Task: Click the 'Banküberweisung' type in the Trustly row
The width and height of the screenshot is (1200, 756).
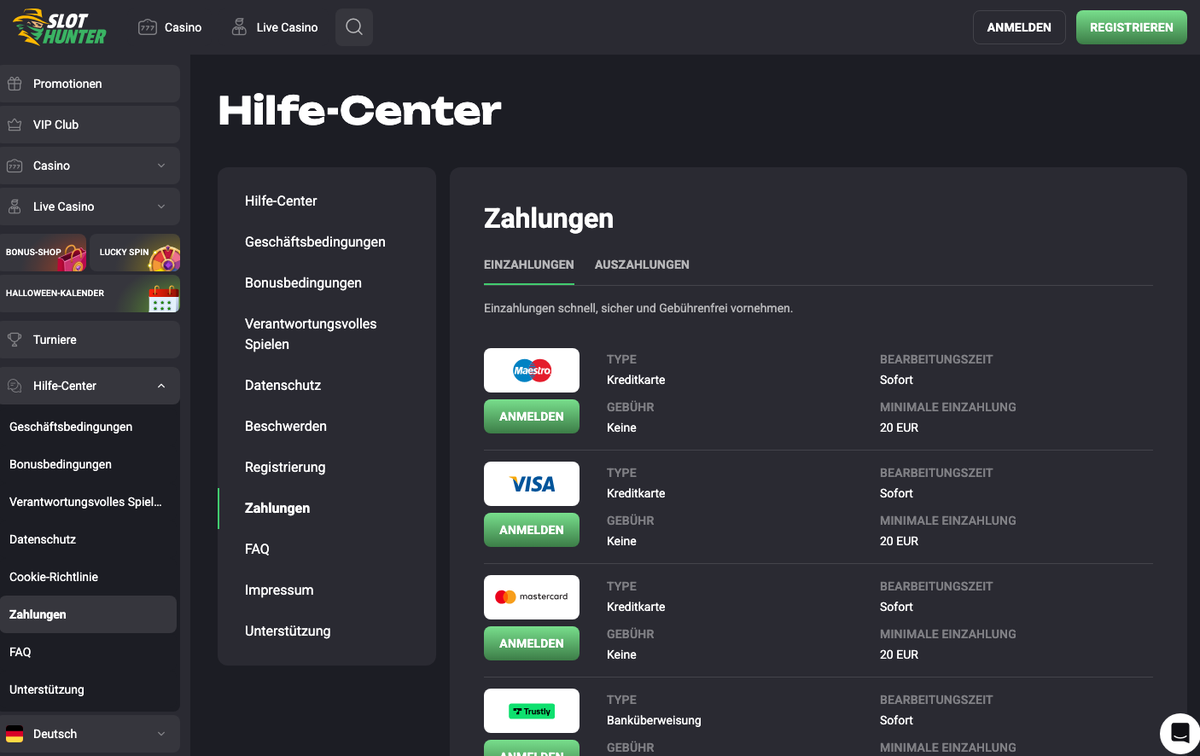Action: [654, 720]
